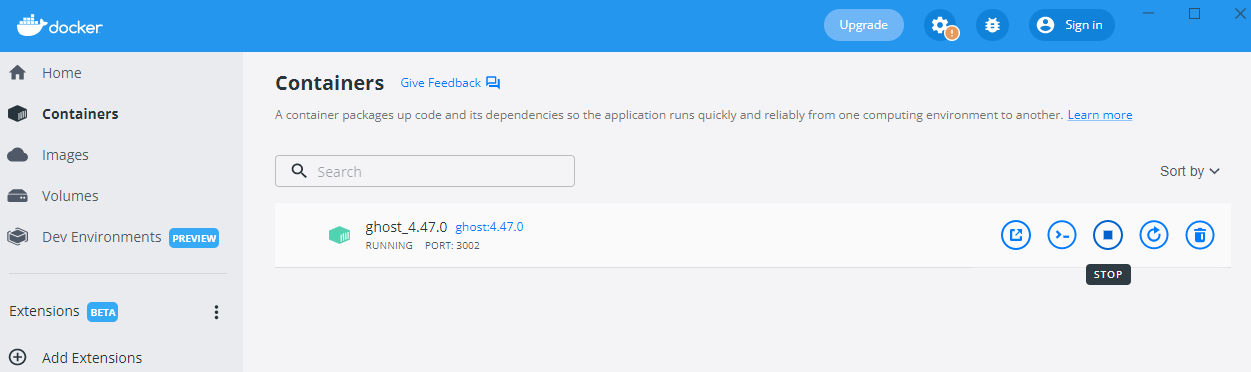Click the Containers cube sidebar icon

tap(17, 114)
